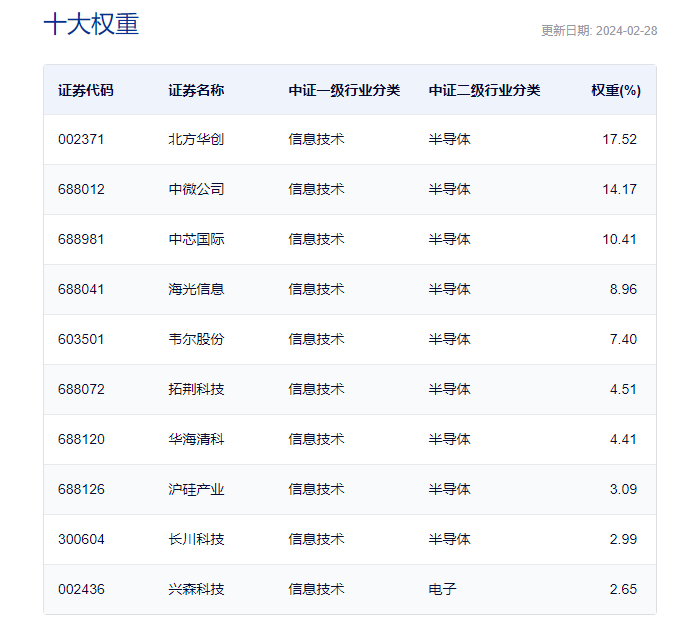Screen dimensions: 685x626
Task: Select security code 002371
Action: click(x=81, y=139)
